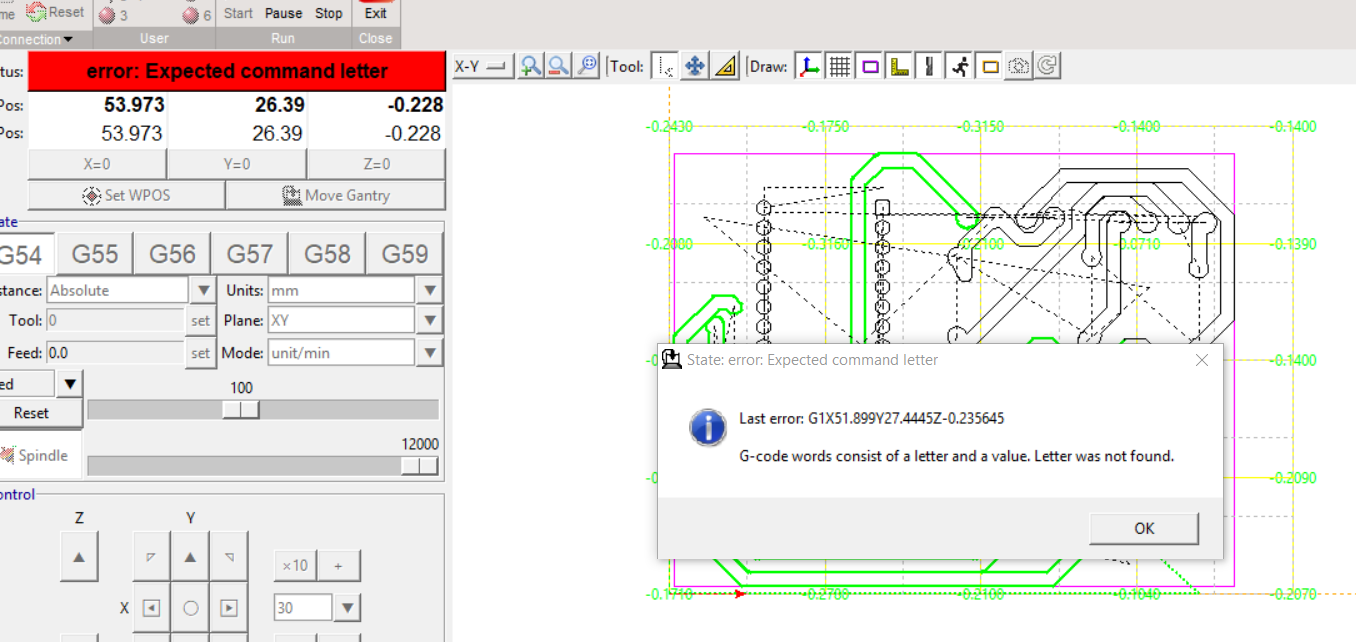Zero the Z axis with Z=0
1356x642 pixels.
[376, 164]
